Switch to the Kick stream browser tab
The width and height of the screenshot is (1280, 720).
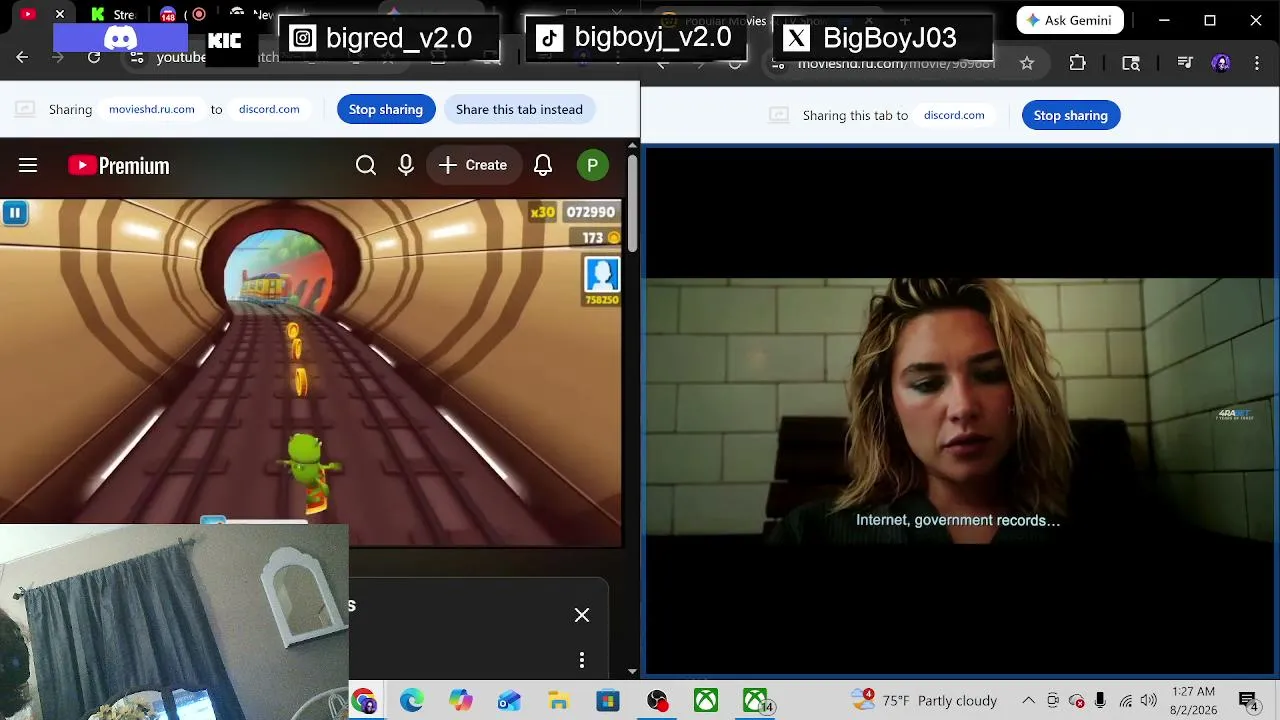(112, 14)
